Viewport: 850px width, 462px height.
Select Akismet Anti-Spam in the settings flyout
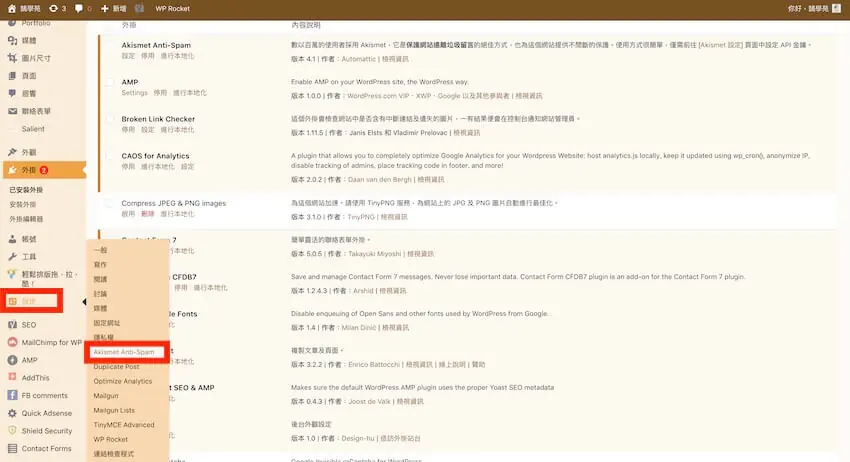click(124, 352)
